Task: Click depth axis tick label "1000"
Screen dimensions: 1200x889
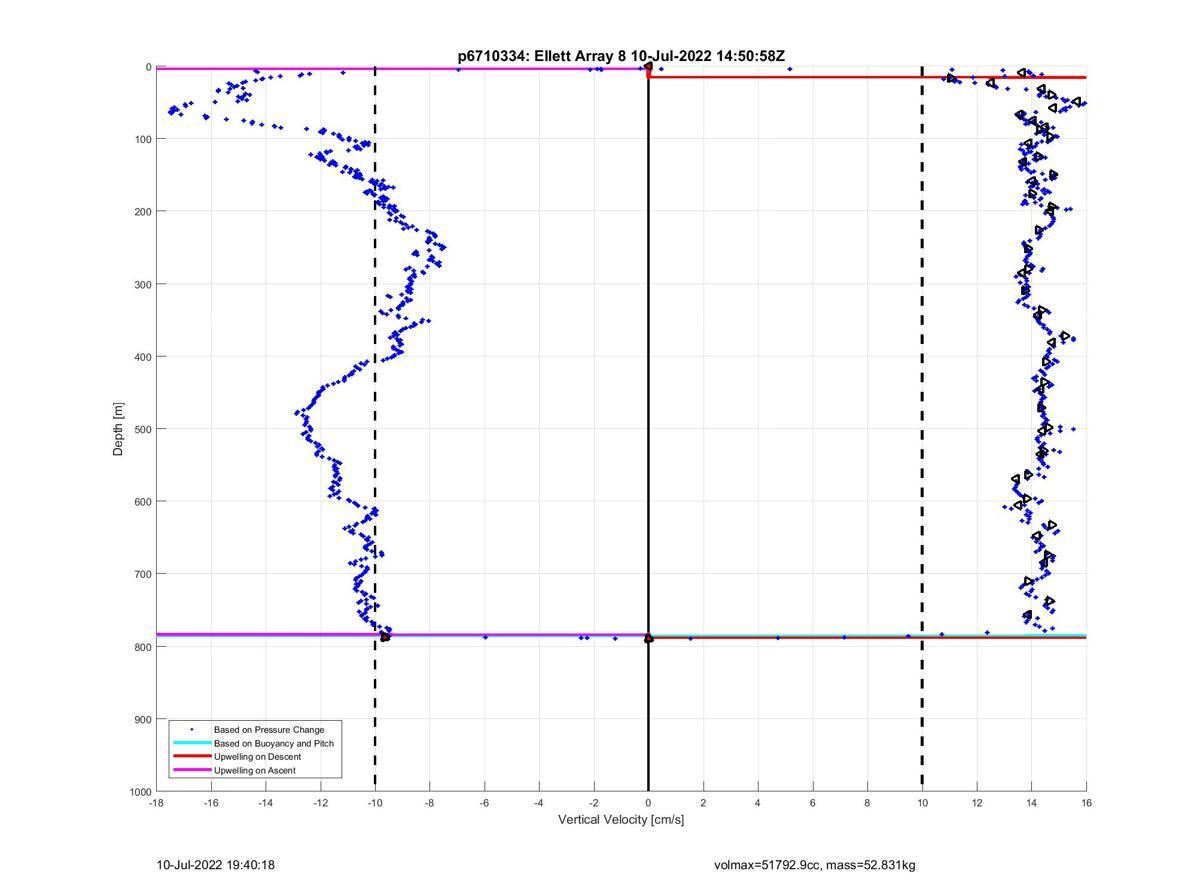Action: (139, 792)
